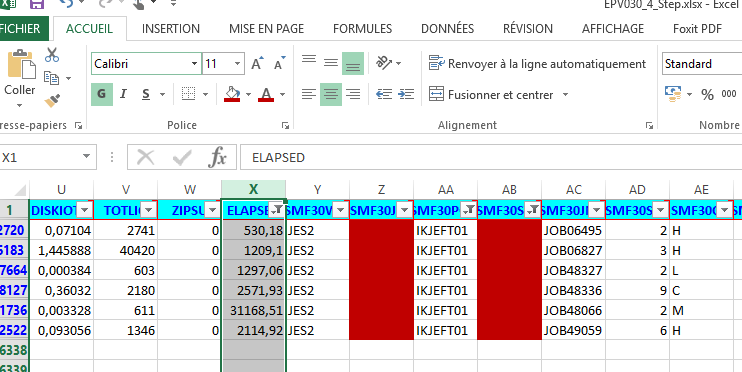Click the formula confirm check icon
The width and height of the screenshot is (742, 372).
pyautogui.click(x=182, y=157)
